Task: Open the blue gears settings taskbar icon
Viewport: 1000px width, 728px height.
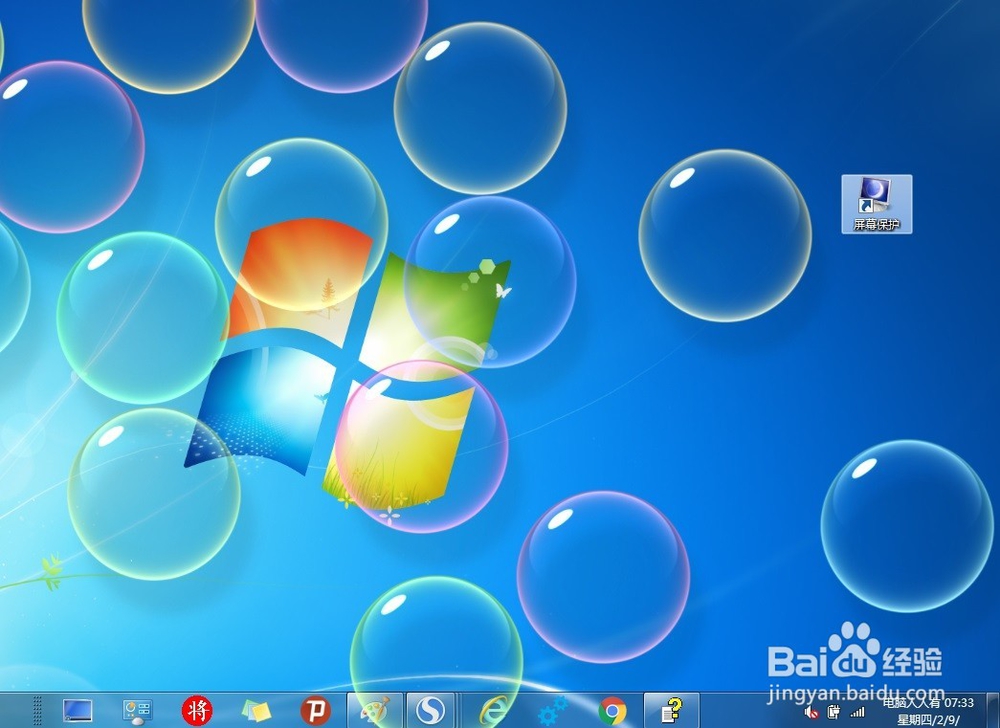Action: coord(552,710)
